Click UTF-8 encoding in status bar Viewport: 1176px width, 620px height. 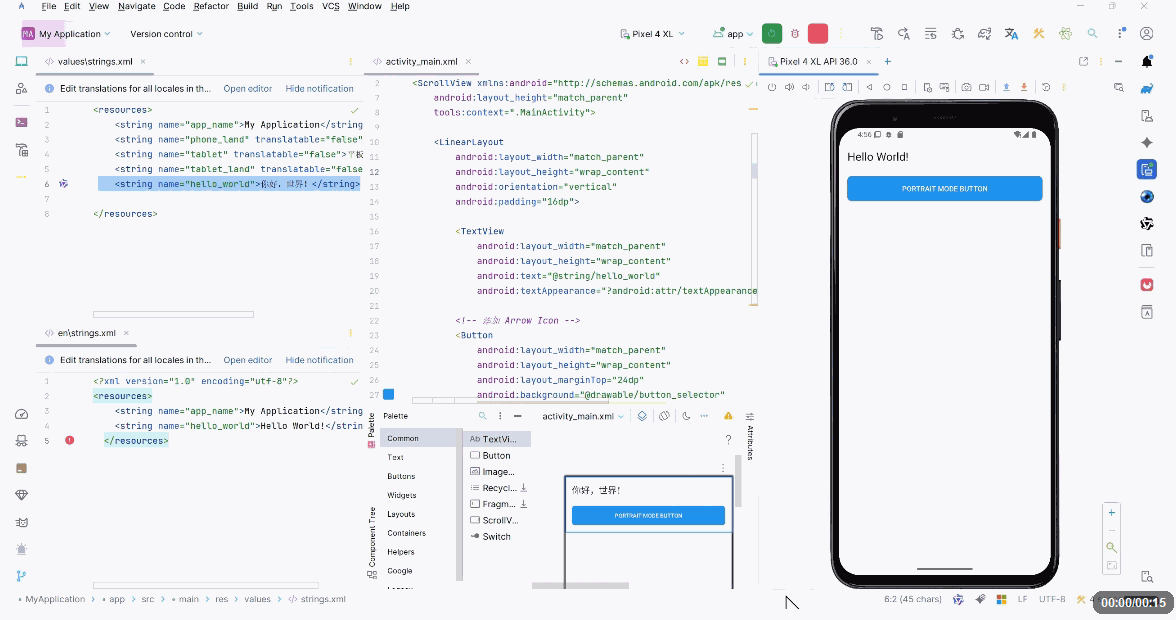pyautogui.click(x=1052, y=599)
